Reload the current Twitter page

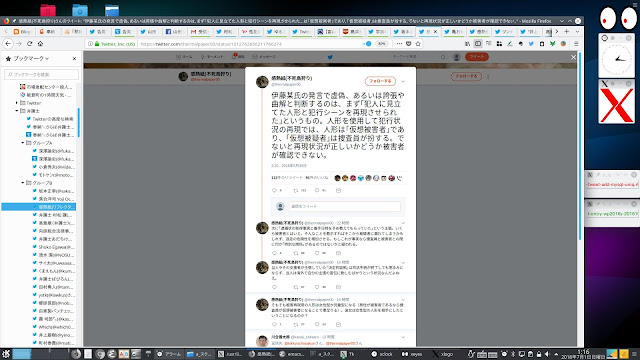tap(29, 43)
